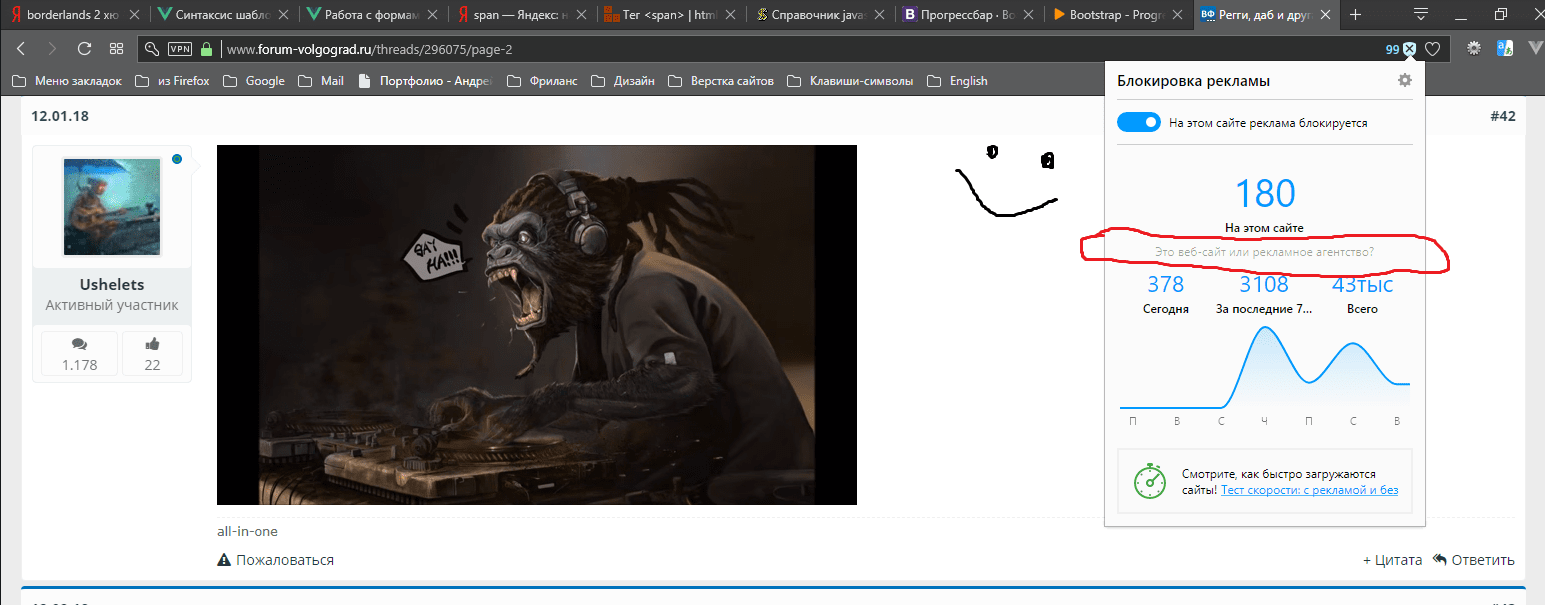Report the post via Пожаловаться
Image resolution: width=1545 pixels, height=605 pixels.
point(276,560)
